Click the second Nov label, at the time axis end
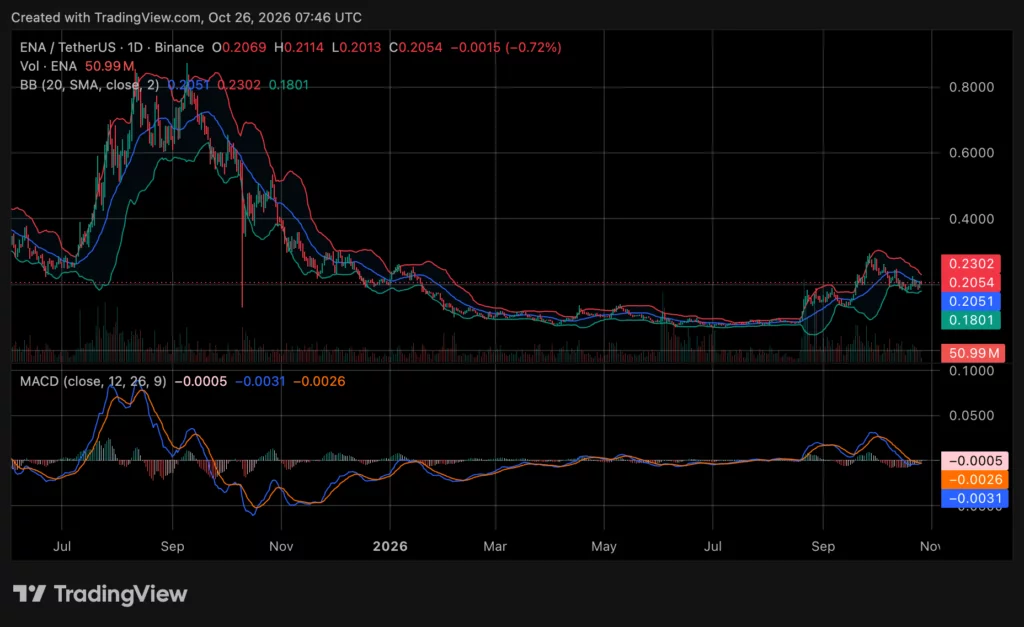 tap(930, 546)
